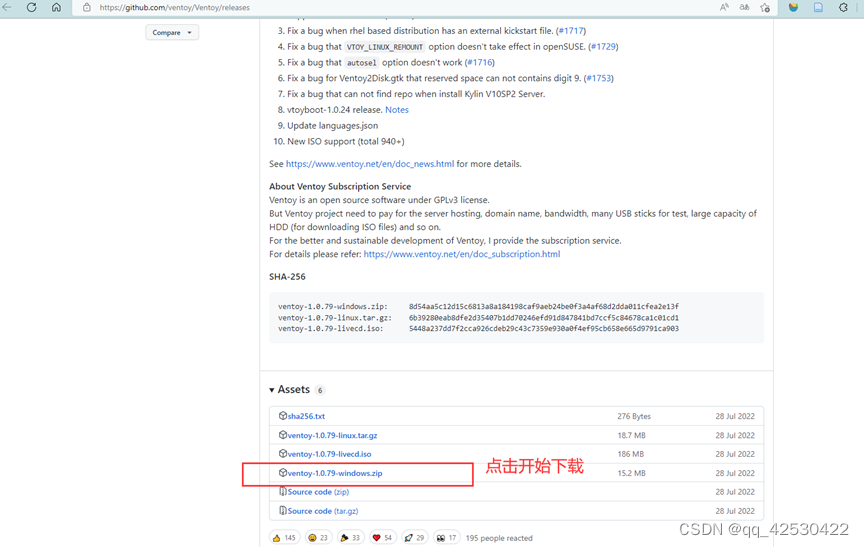864x547 pixels.
Task: Click the Update languages.json list item
Action: (x=332, y=126)
